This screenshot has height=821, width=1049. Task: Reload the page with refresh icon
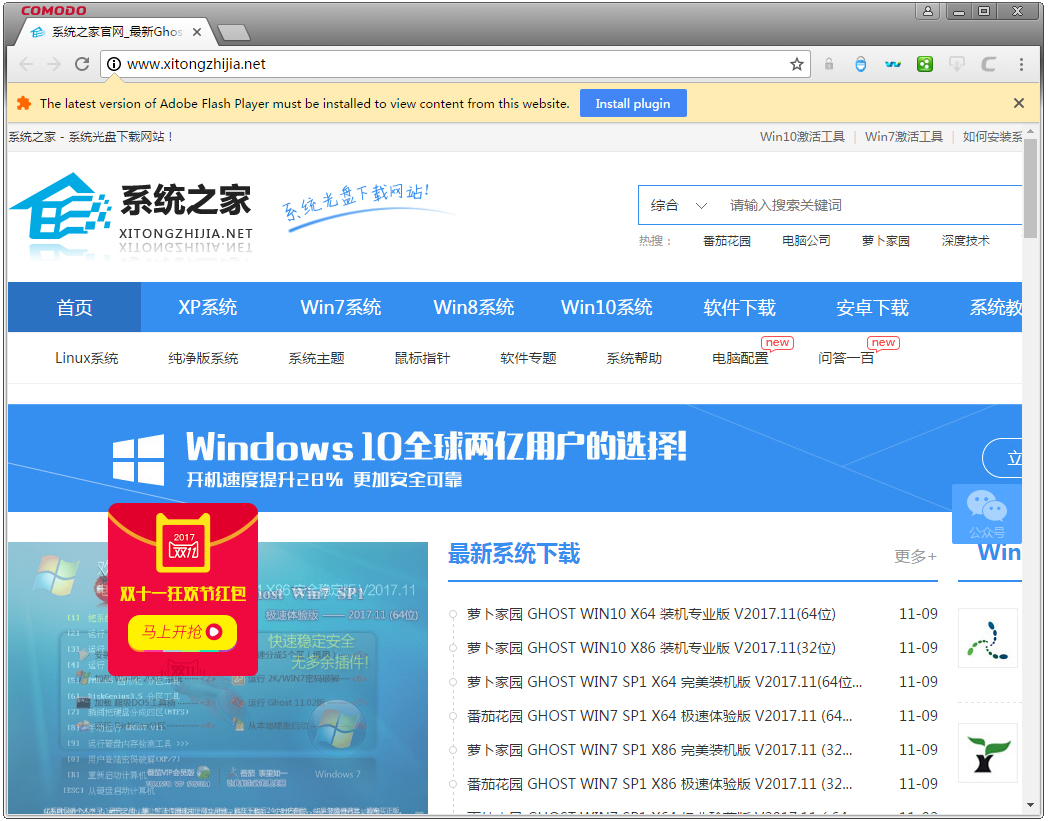click(x=82, y=64)
